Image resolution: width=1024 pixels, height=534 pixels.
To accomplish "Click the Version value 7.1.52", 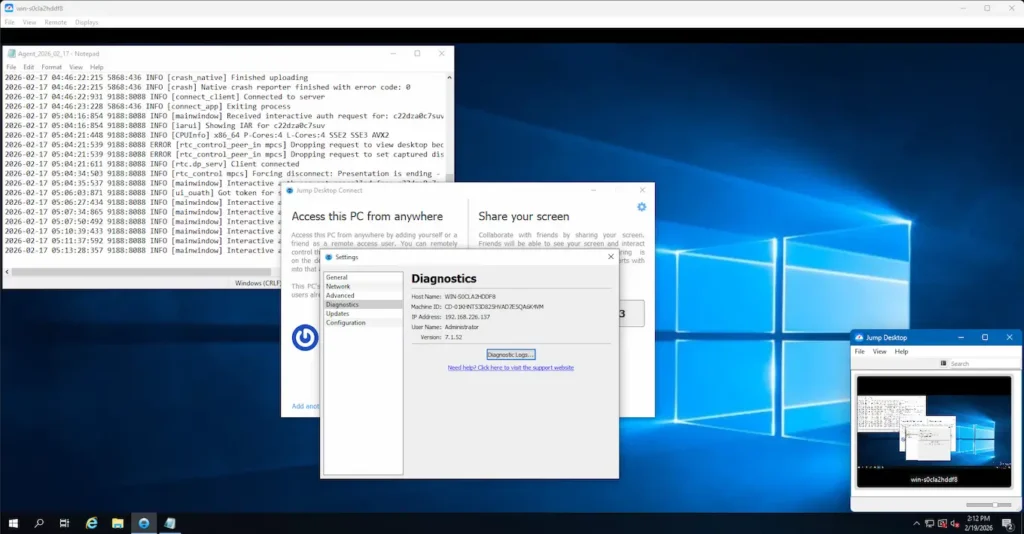I will pyautogui.click(x=453, y=338).
